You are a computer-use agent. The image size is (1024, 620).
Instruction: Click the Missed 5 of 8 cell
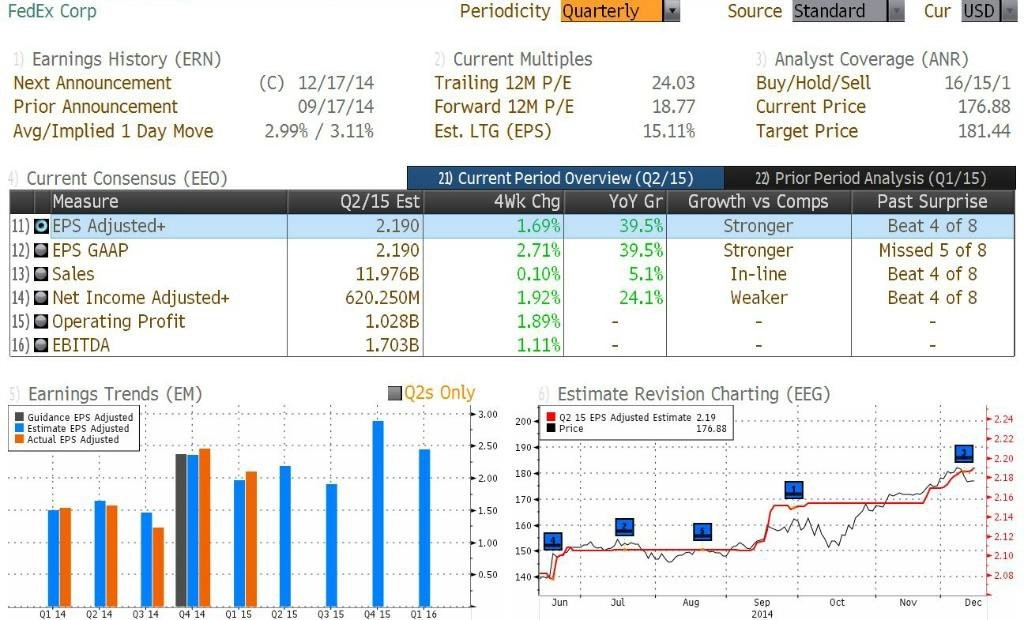coord(933,250)
